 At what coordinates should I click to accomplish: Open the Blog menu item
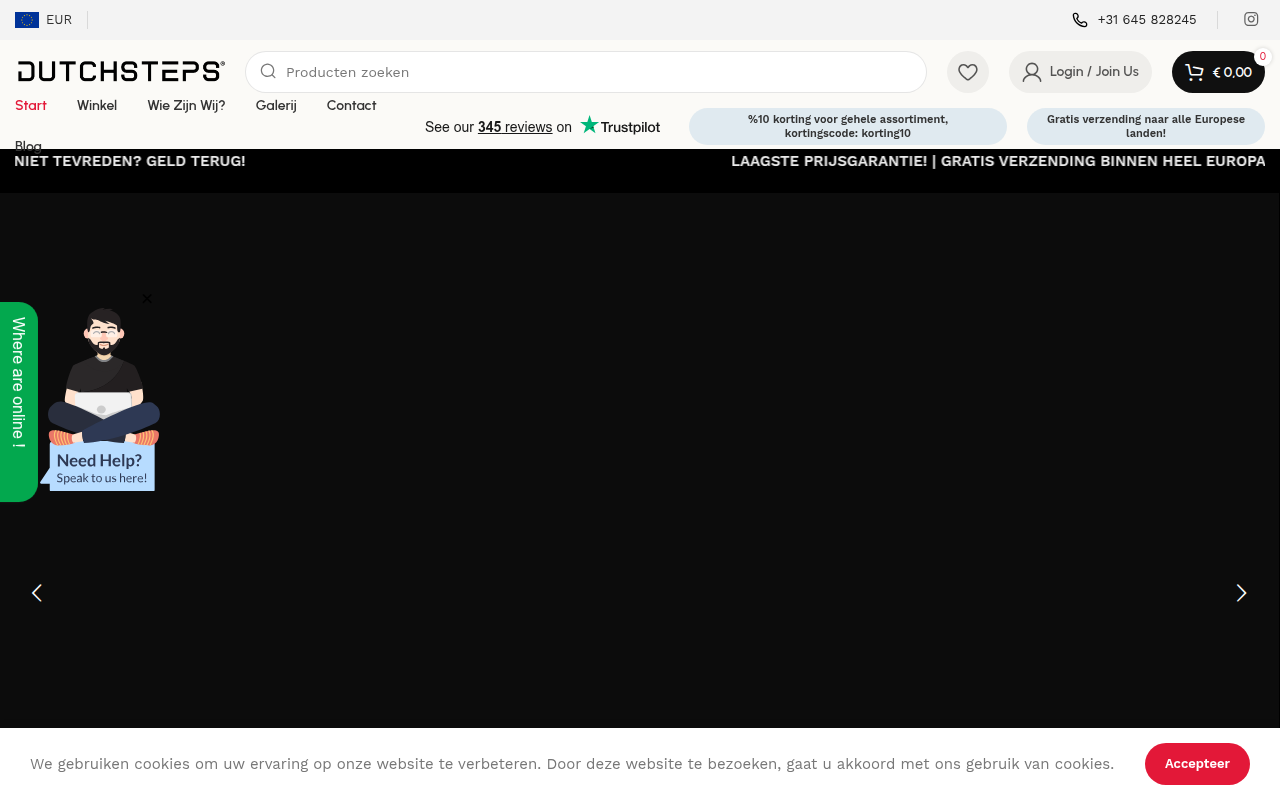(x=28, y=145)
